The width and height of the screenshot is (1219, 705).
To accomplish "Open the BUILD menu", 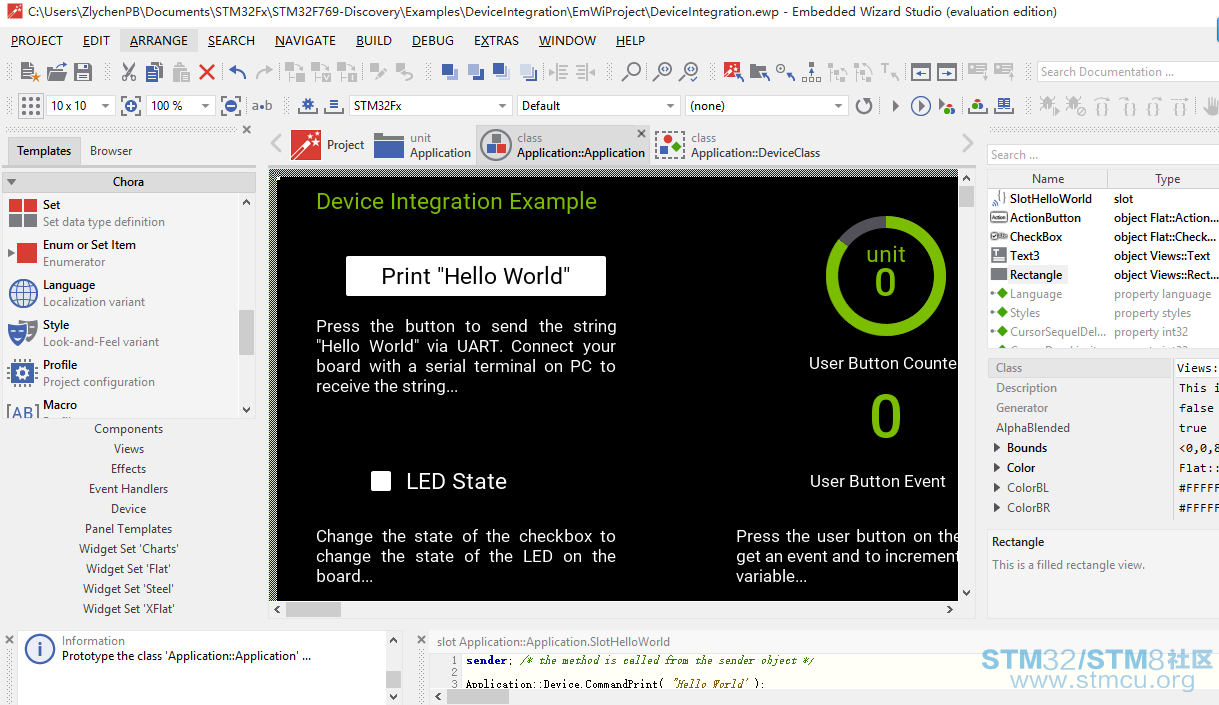I will [374, 41].
